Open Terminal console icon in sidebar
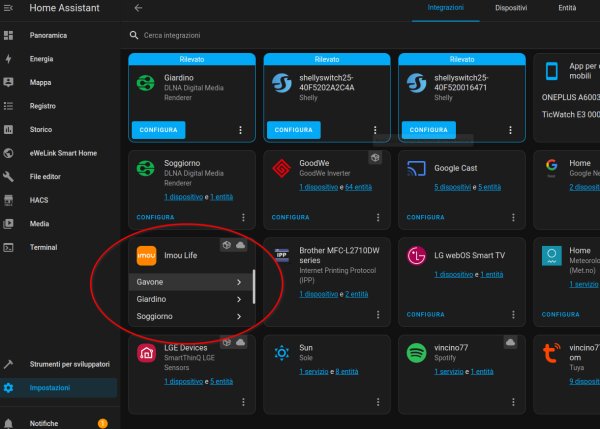This screenshot has width=600, height=429. coord(8,247)
